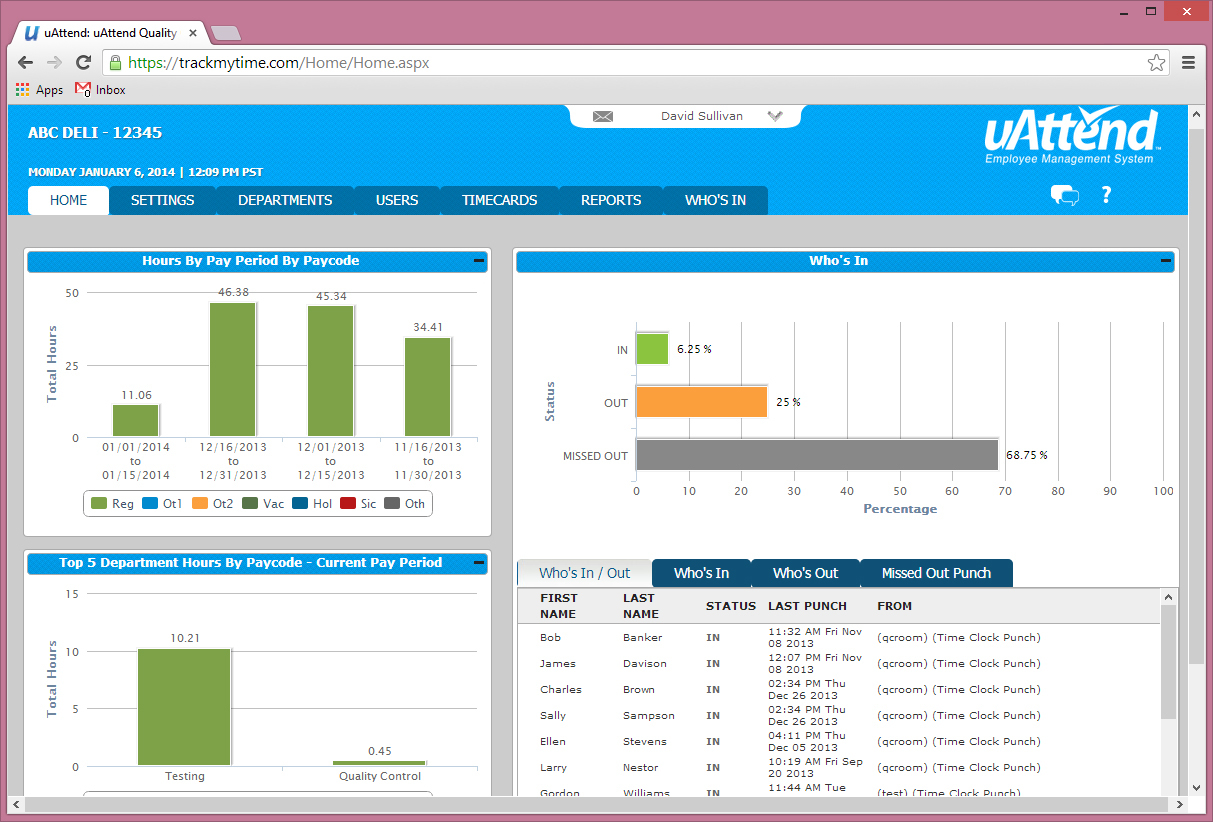Viewport: 1213px width, 822px height.
Task: Click the browser reload button
Action: (84, 63)
